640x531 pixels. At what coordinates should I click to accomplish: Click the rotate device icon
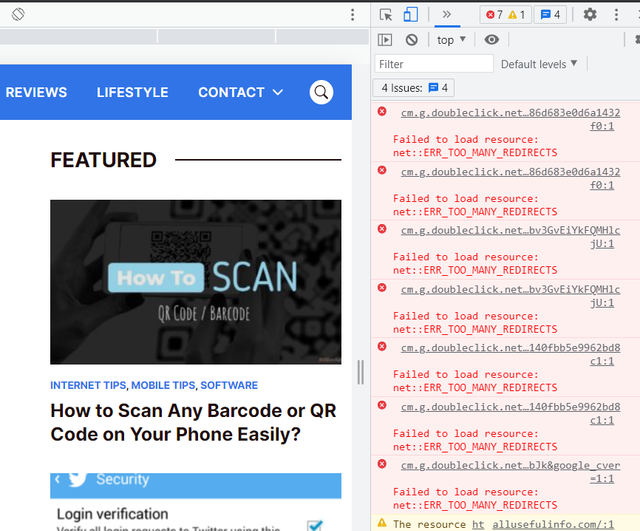(18, 14)
